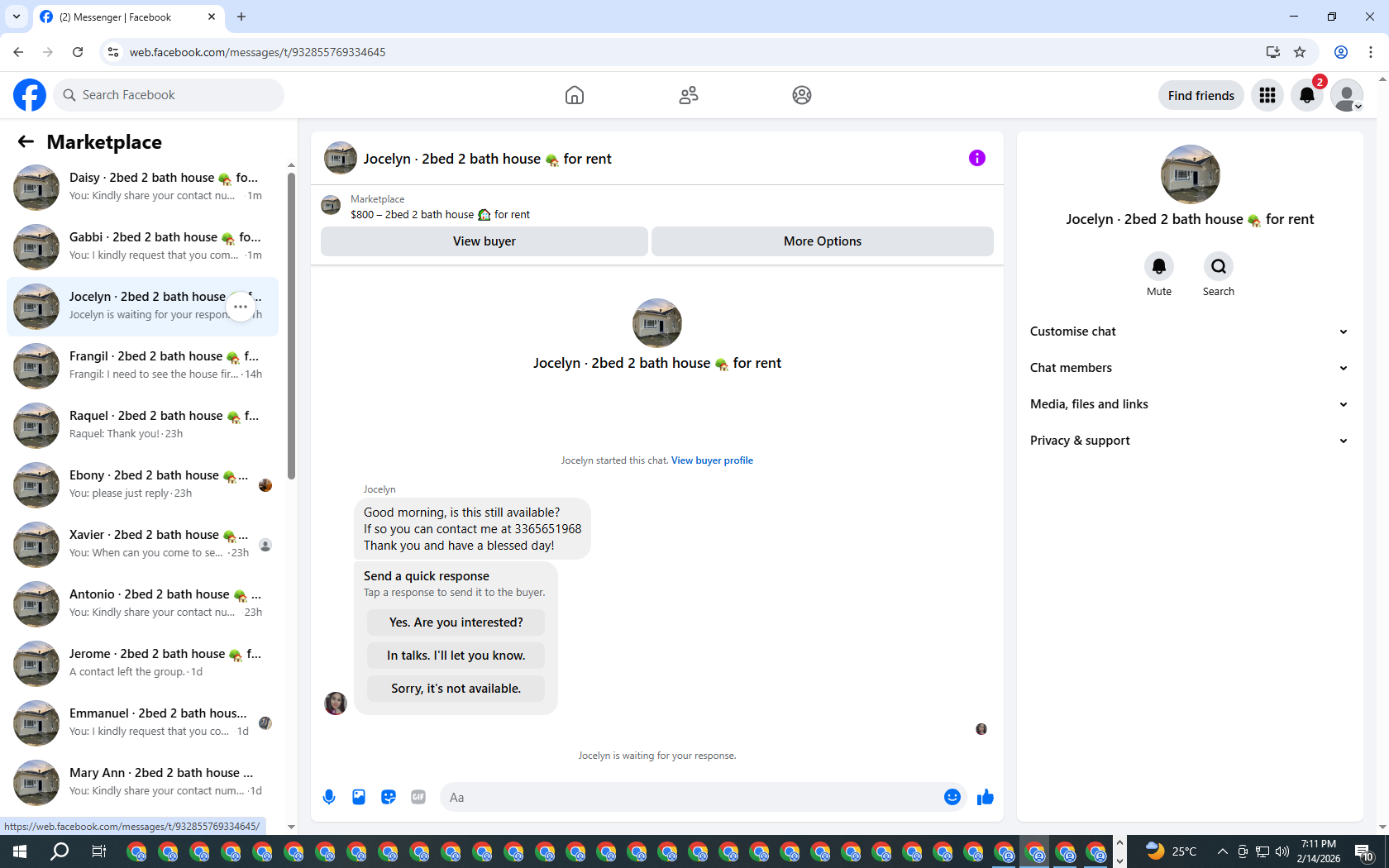
Task: Click the More Options button
Action: pos(823,241)
